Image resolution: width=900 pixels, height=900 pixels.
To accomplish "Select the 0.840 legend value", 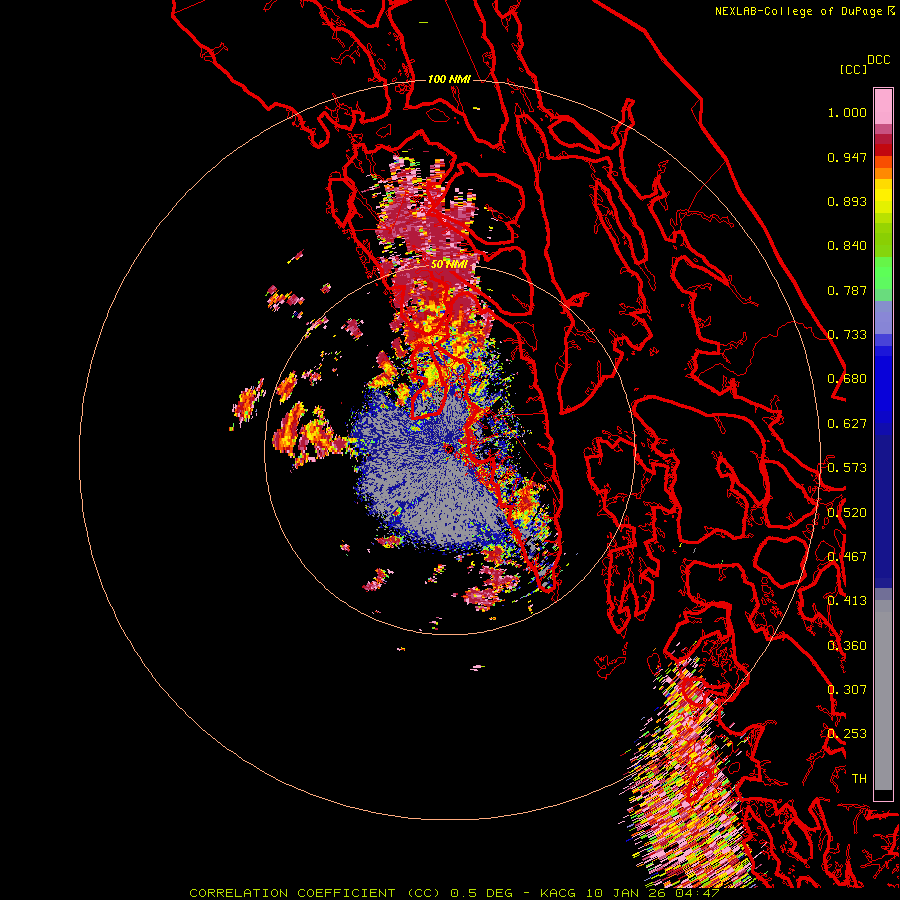I will (847, 246).
